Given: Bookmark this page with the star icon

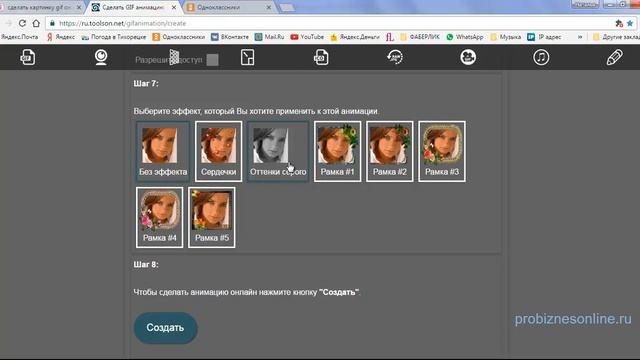Looking at the screenshot, I should [630, 23].
